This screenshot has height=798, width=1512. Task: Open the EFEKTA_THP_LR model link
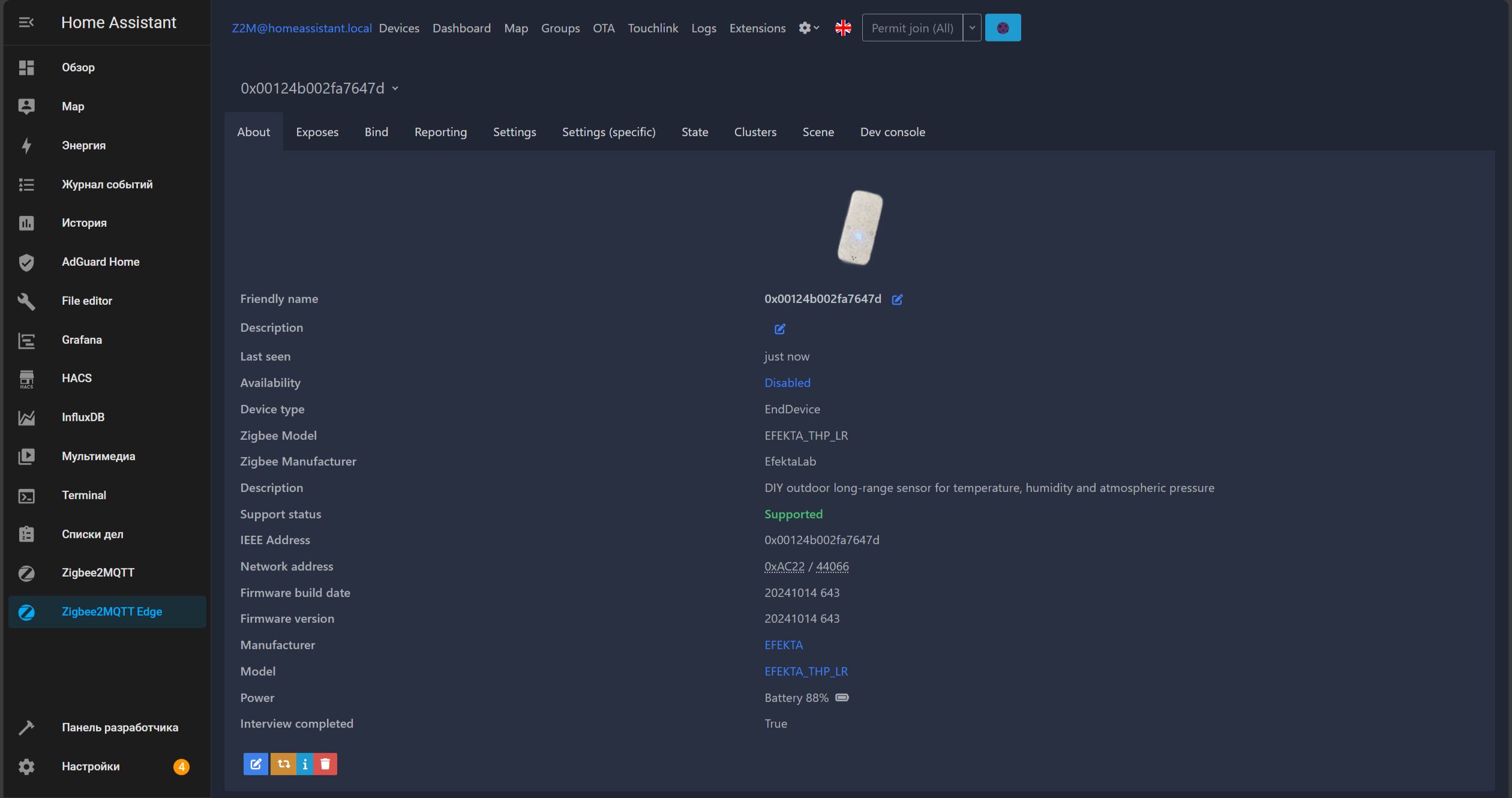click(806, 671)
